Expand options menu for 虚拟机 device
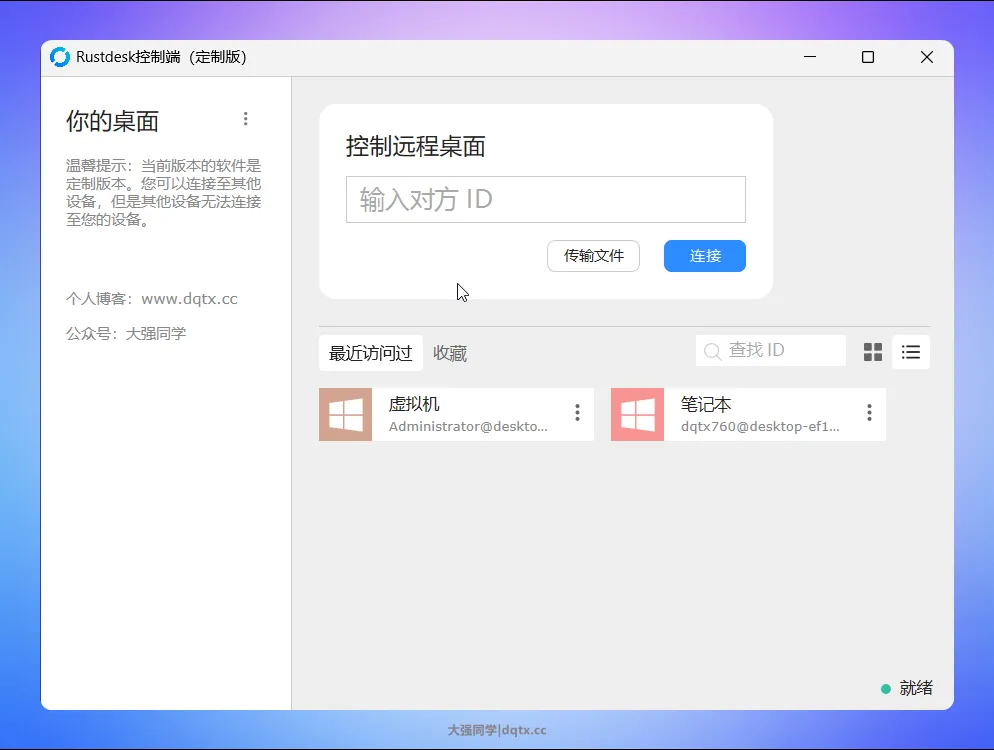 click(x=577, y=413)
